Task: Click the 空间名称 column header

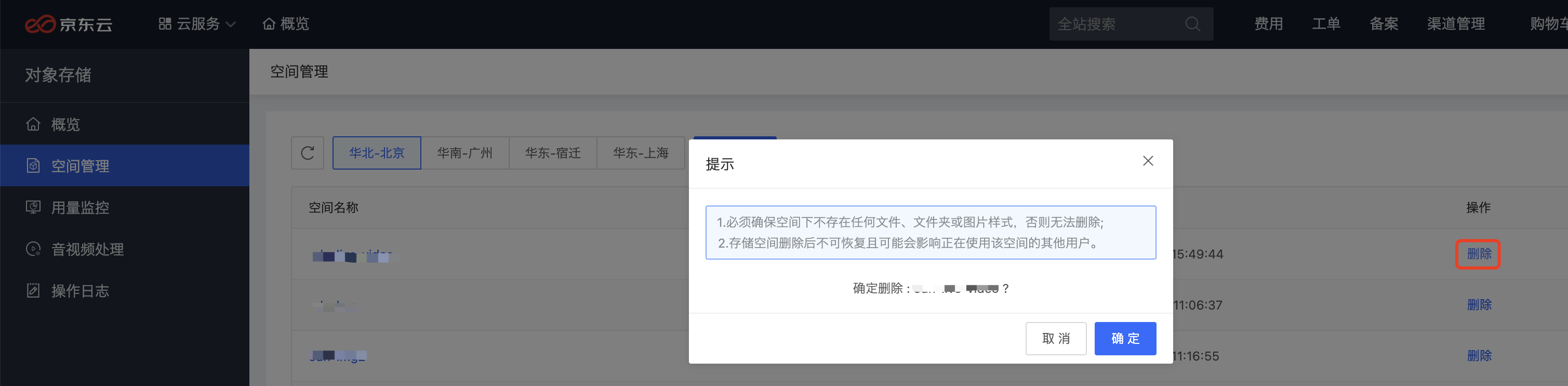Action: tap(334, 208)
